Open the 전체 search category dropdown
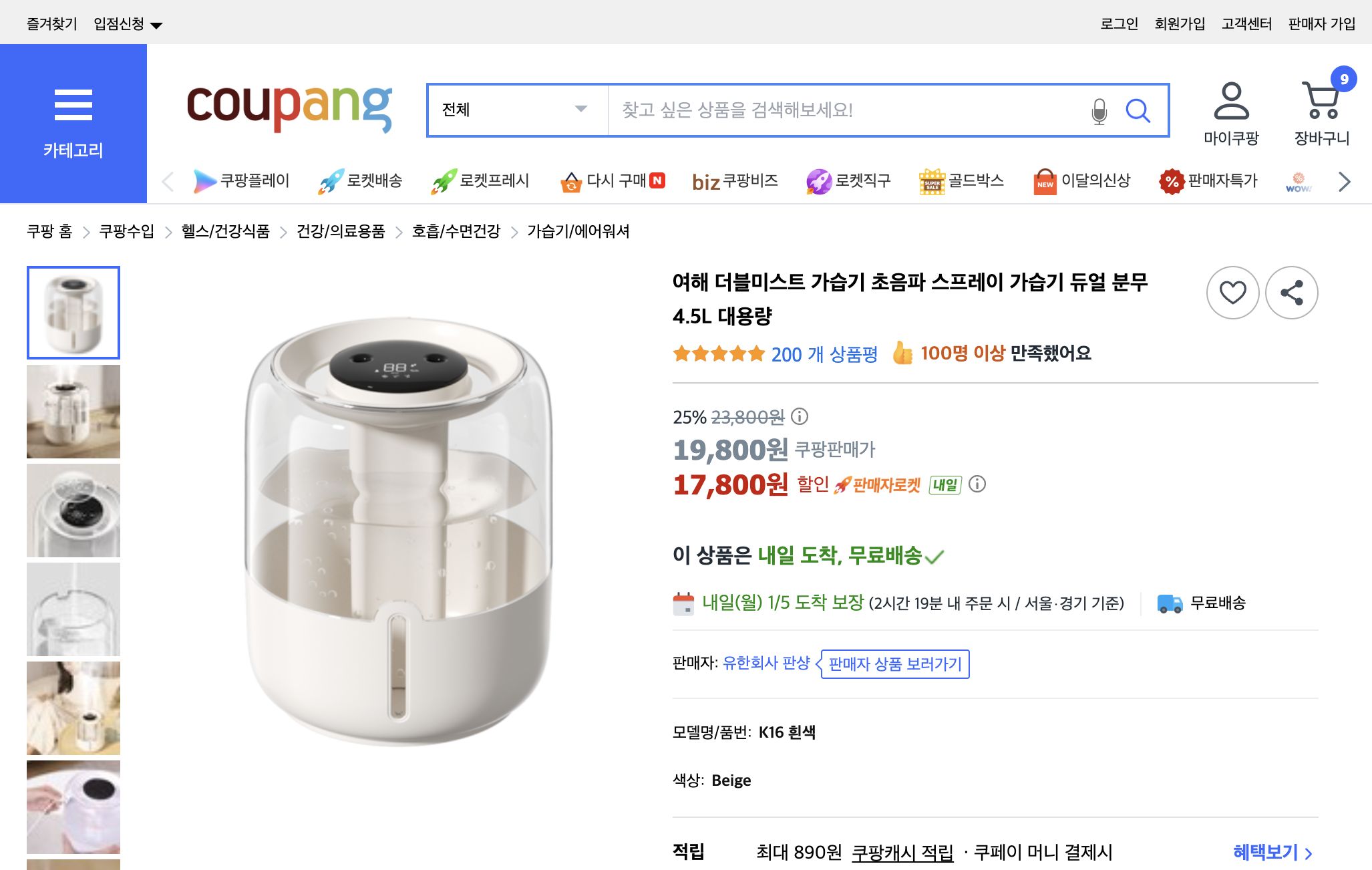The width and height of the screenshot is (1372, 870). coord(514,111)
